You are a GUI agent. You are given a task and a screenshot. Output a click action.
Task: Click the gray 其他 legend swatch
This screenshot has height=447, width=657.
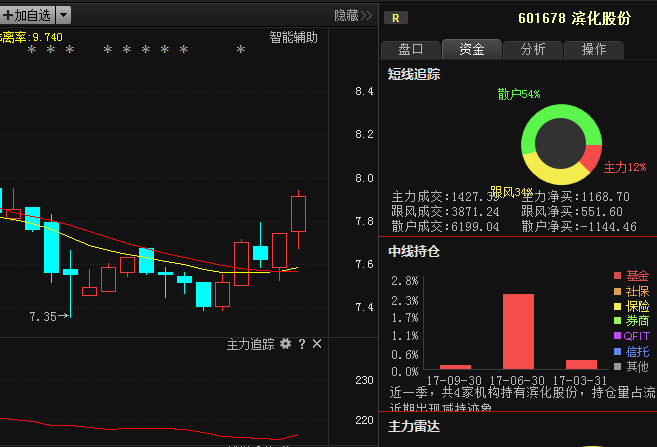click(617, 367)
